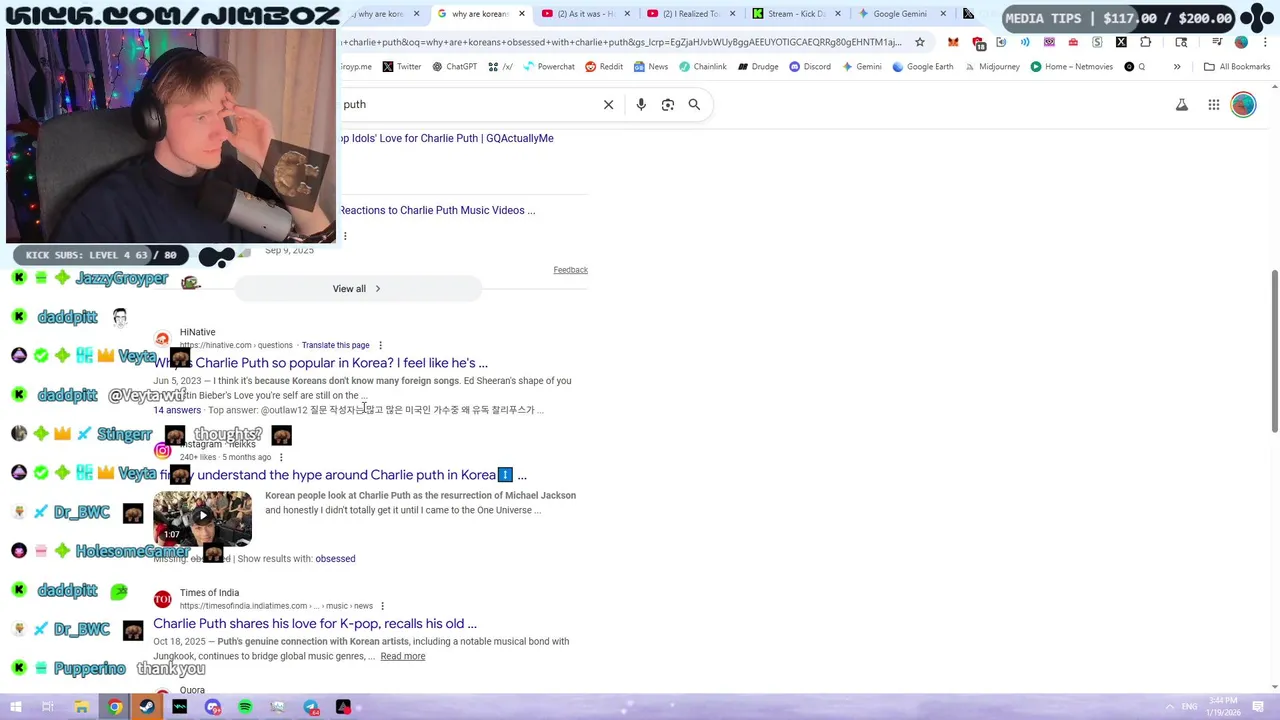The height and width of the screenshot is (720, 1280).
Task: Open Google Lens image search
Action: (x=668, y=104)
